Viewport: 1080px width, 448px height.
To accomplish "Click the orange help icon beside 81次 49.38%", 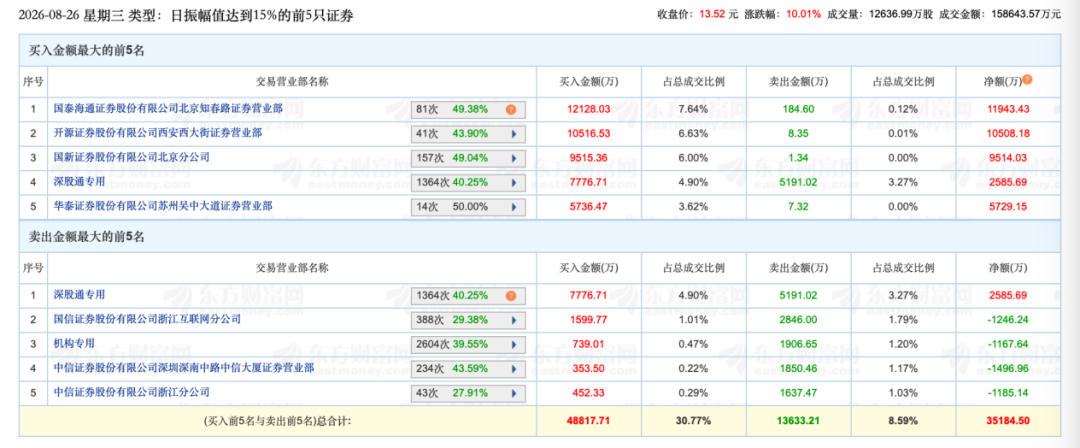I will 510,109.
